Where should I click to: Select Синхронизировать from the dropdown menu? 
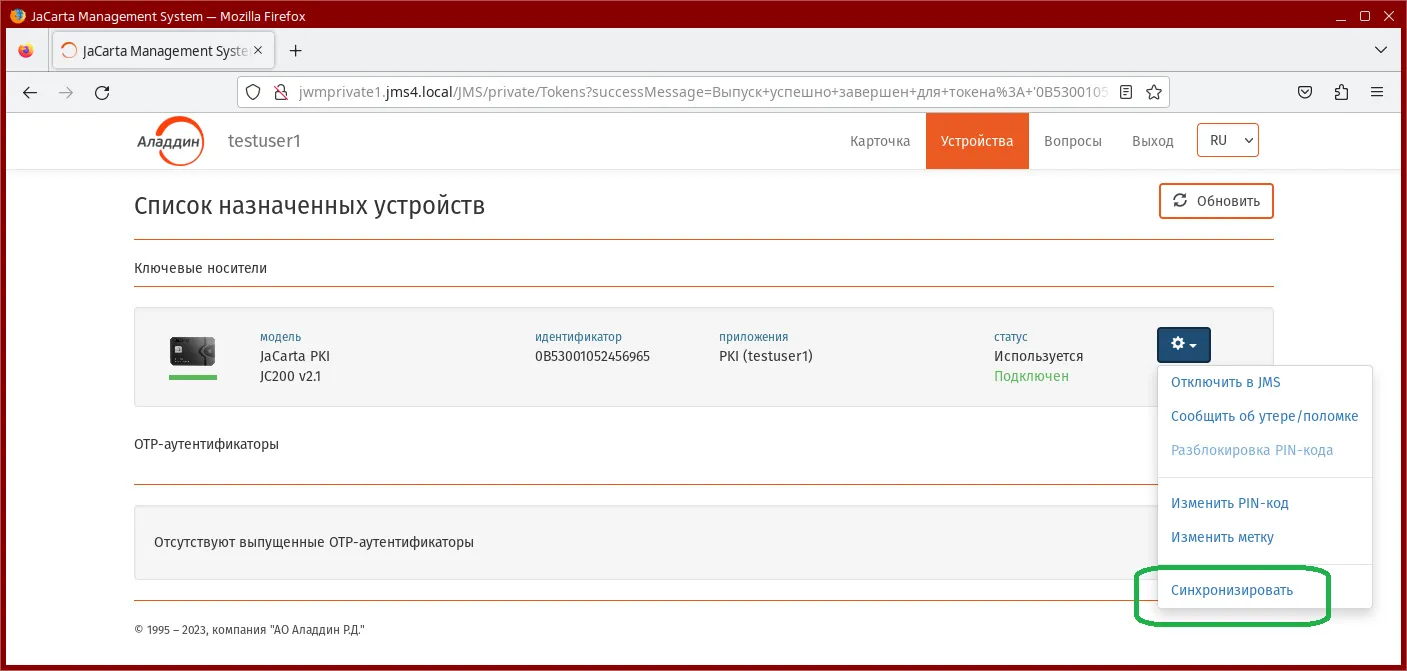pyautogui.click(x=1232, y=590)
